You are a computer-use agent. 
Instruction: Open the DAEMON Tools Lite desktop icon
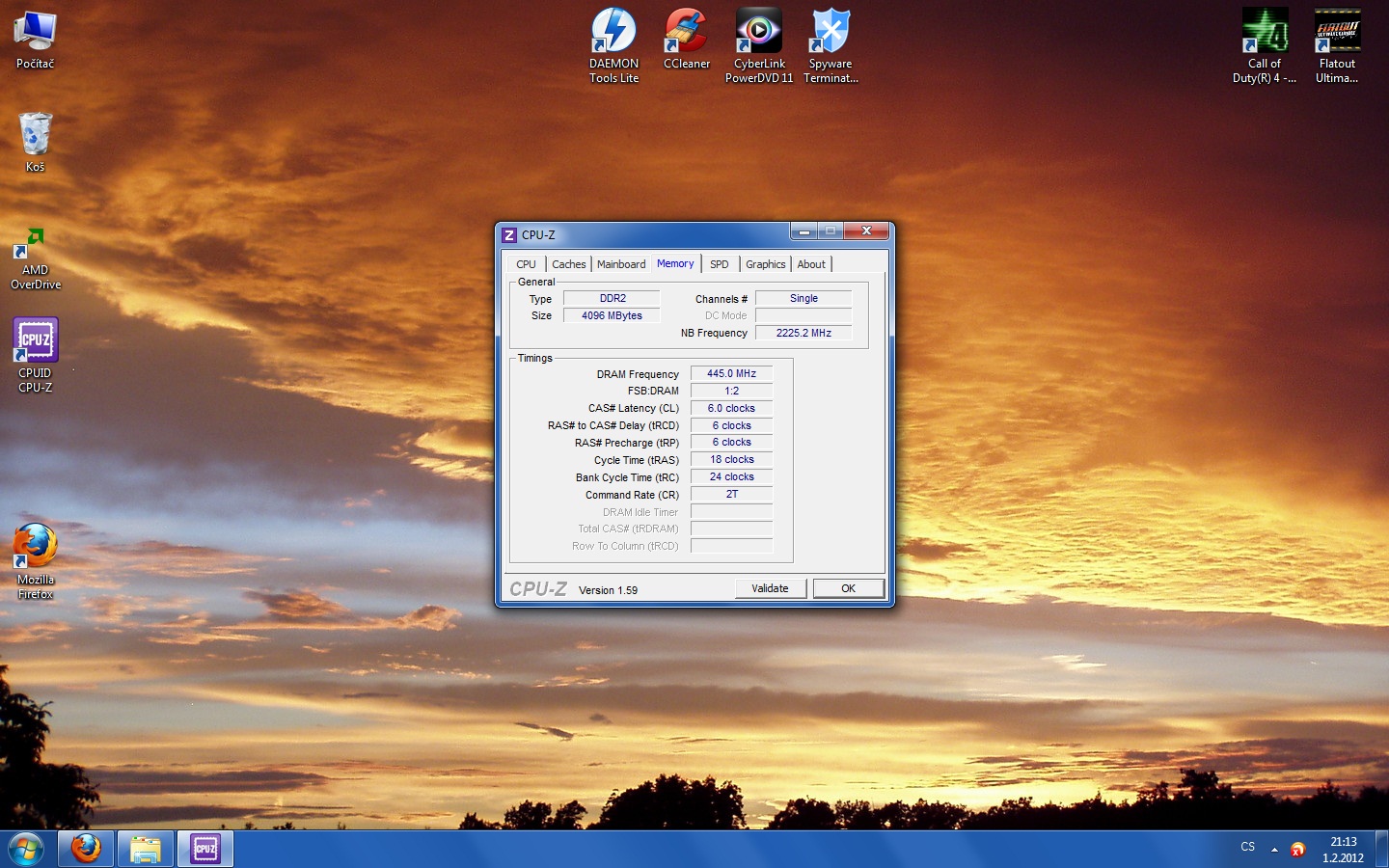click(x=613, y=32)
